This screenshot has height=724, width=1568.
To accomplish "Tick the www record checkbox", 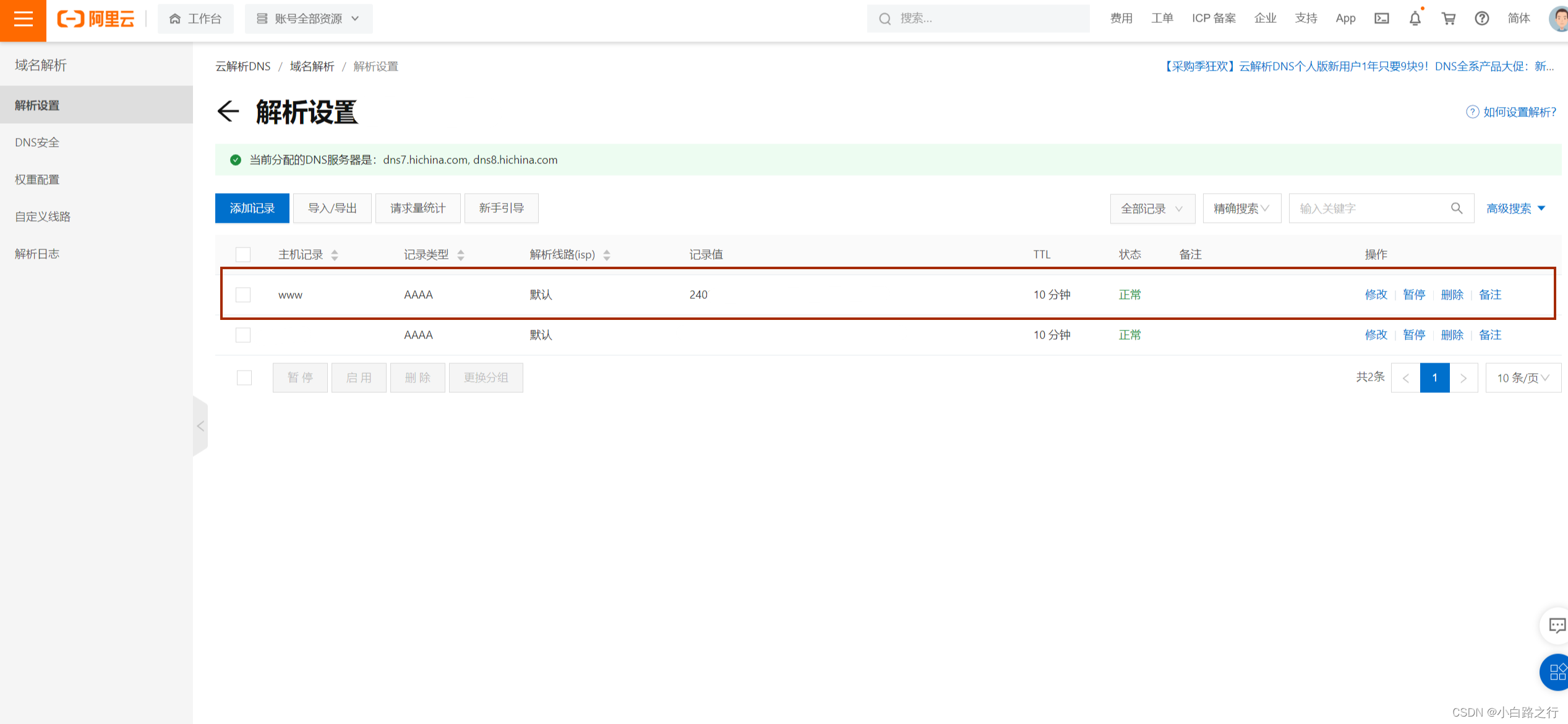I will (243, 295).
